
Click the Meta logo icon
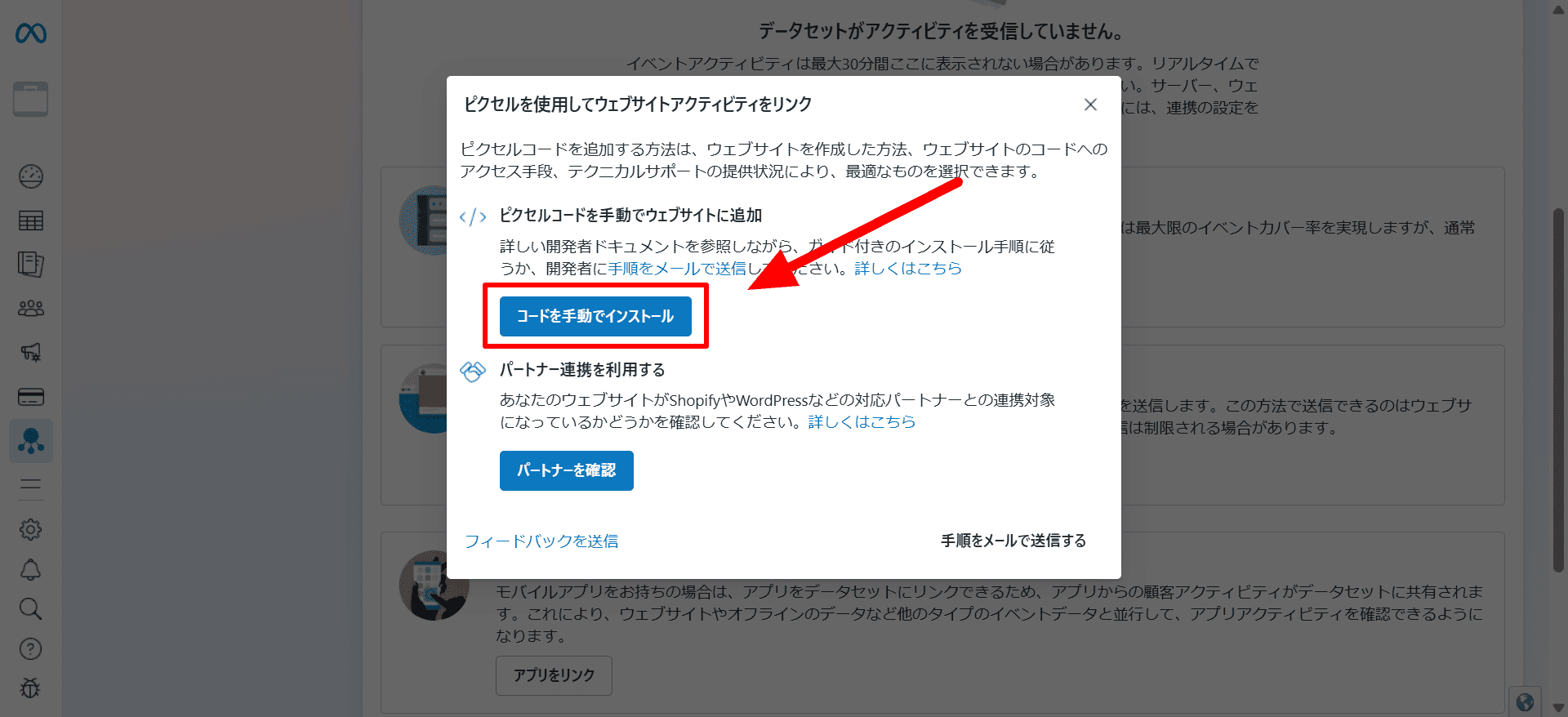[x=31, y=33]
